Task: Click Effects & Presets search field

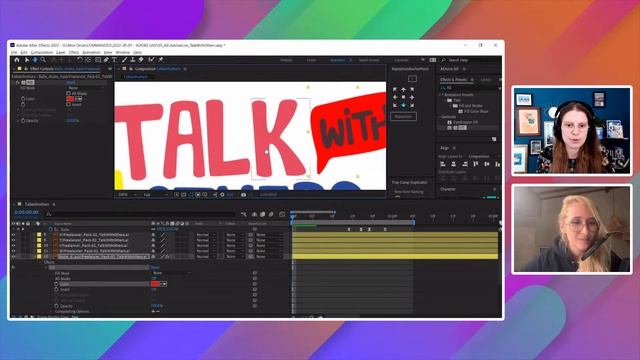Action: tap(471, 88)
